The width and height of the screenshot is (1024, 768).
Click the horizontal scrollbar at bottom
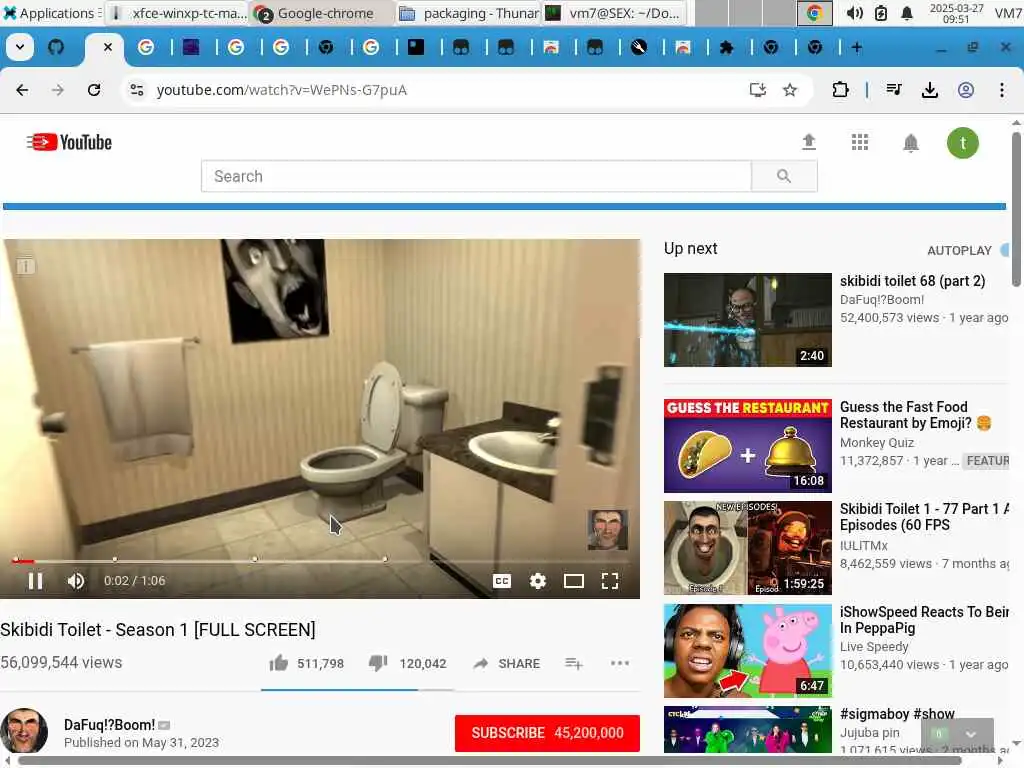491,761
